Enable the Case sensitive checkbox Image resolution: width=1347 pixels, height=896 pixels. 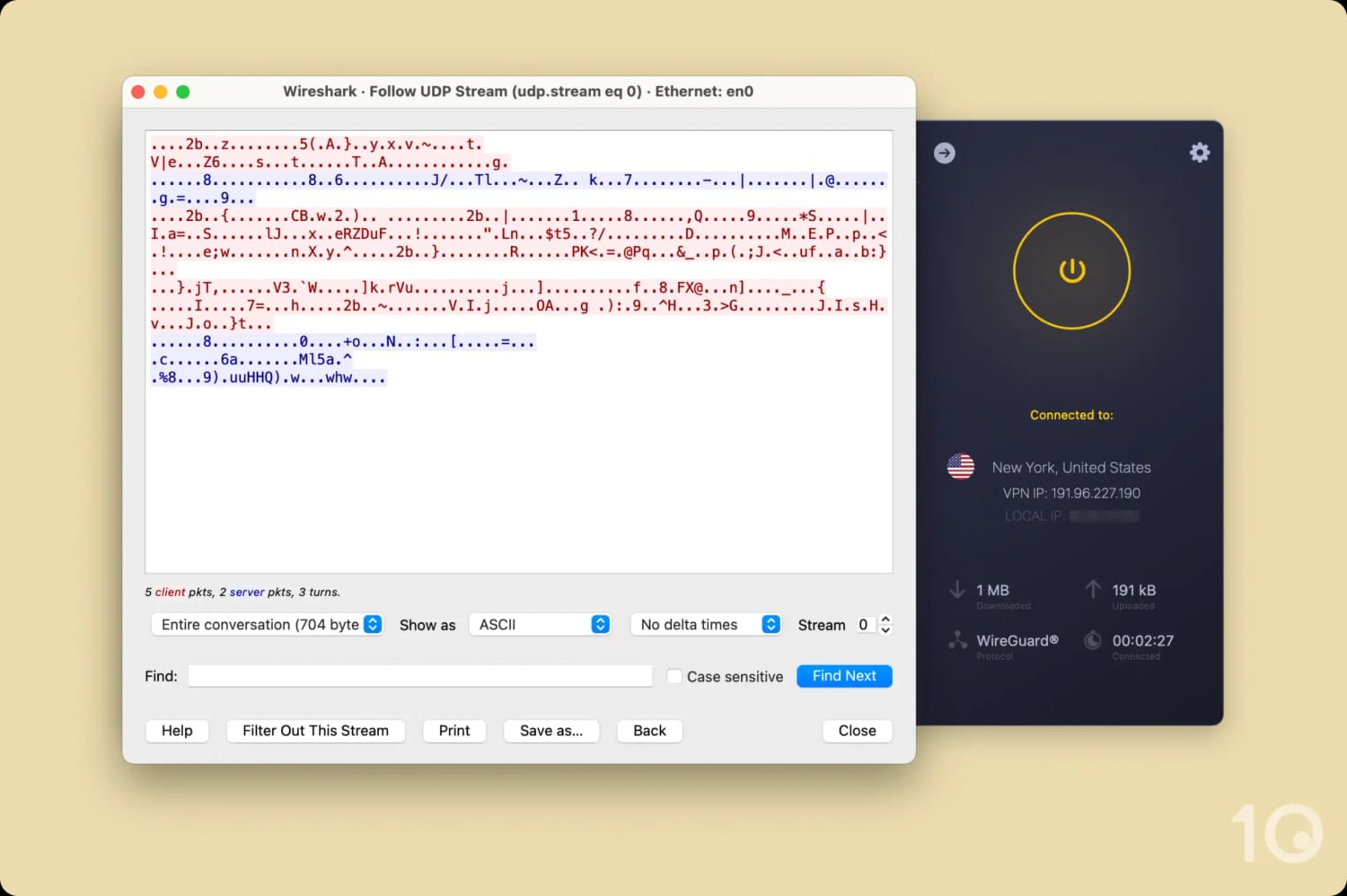674,676
